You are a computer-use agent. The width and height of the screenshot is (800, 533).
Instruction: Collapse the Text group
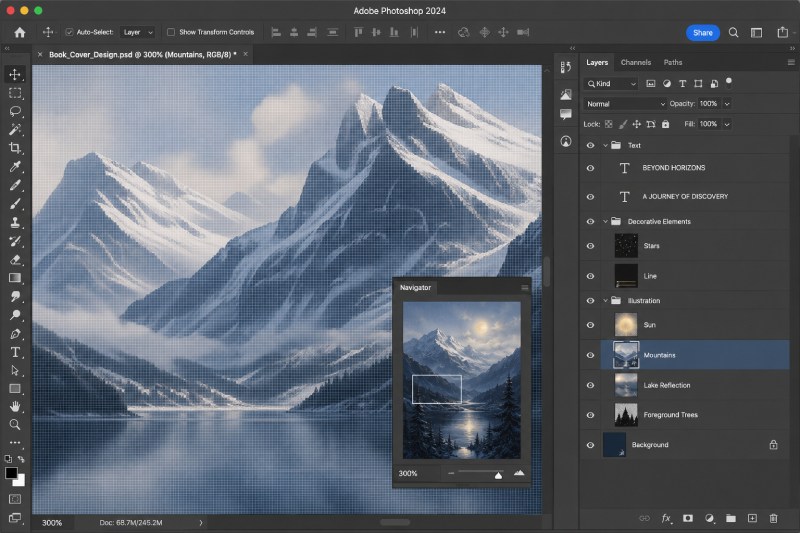pyautogui.click(x=606, y=145)
